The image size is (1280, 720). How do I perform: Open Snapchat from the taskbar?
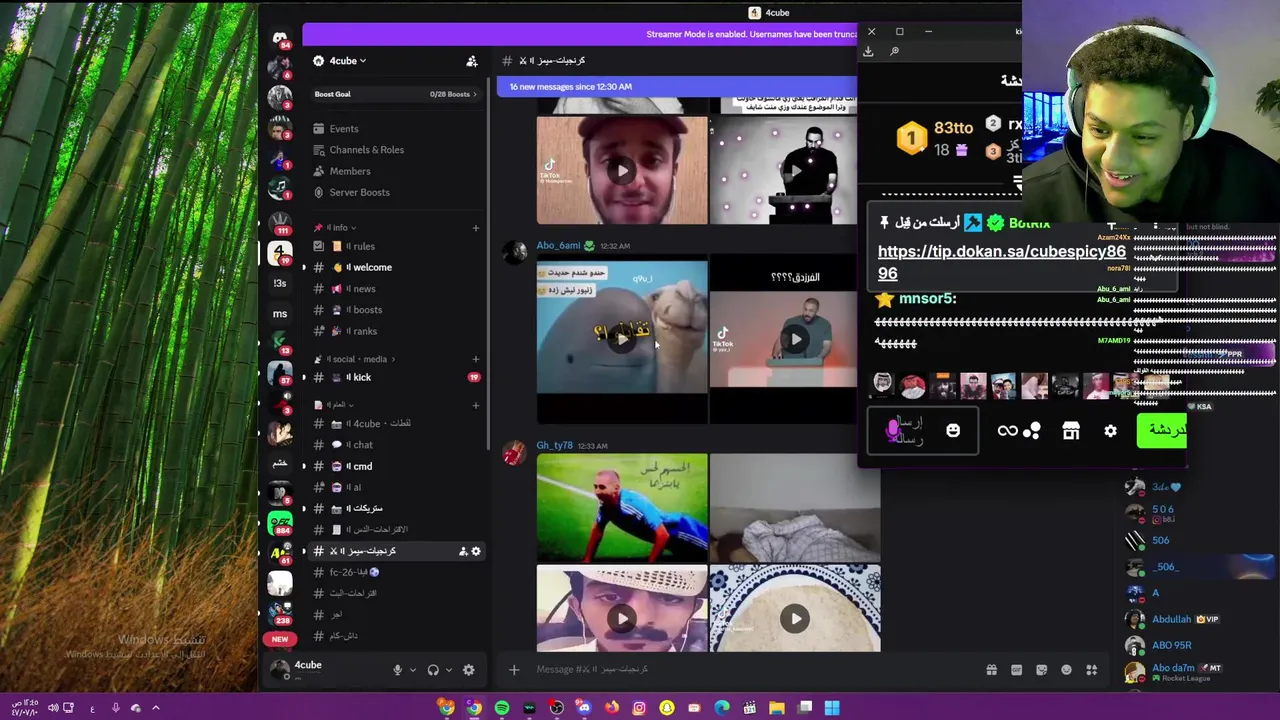coord(667,708)
